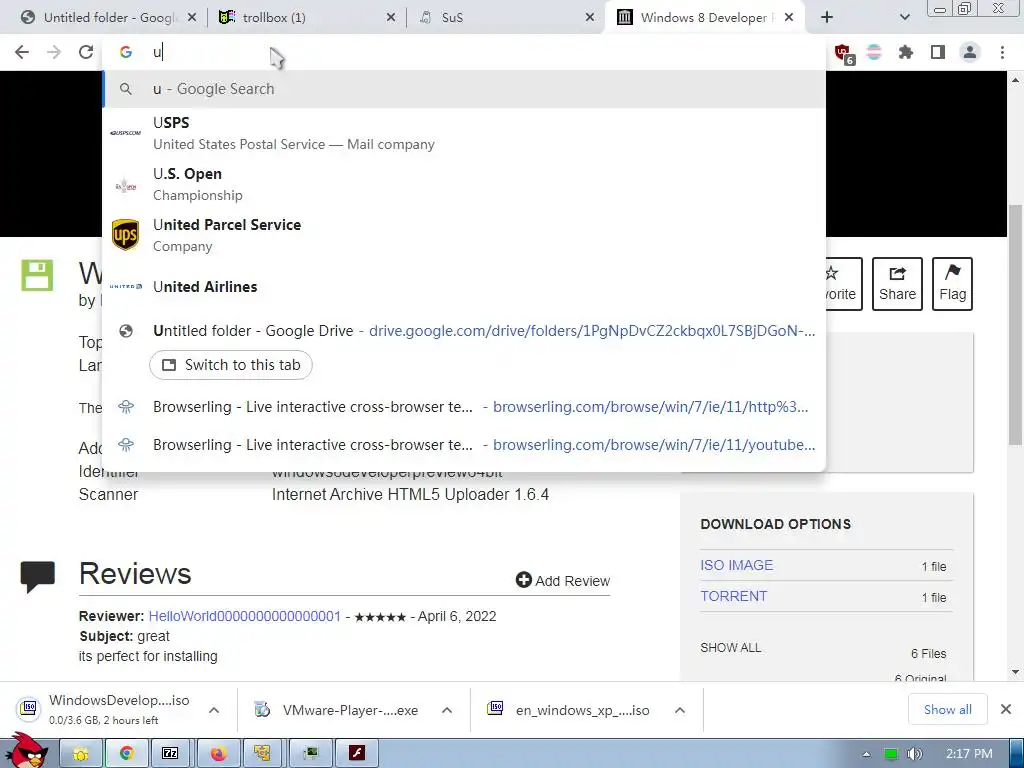Expand options for en_windows_xp iso download

(680, 710)
